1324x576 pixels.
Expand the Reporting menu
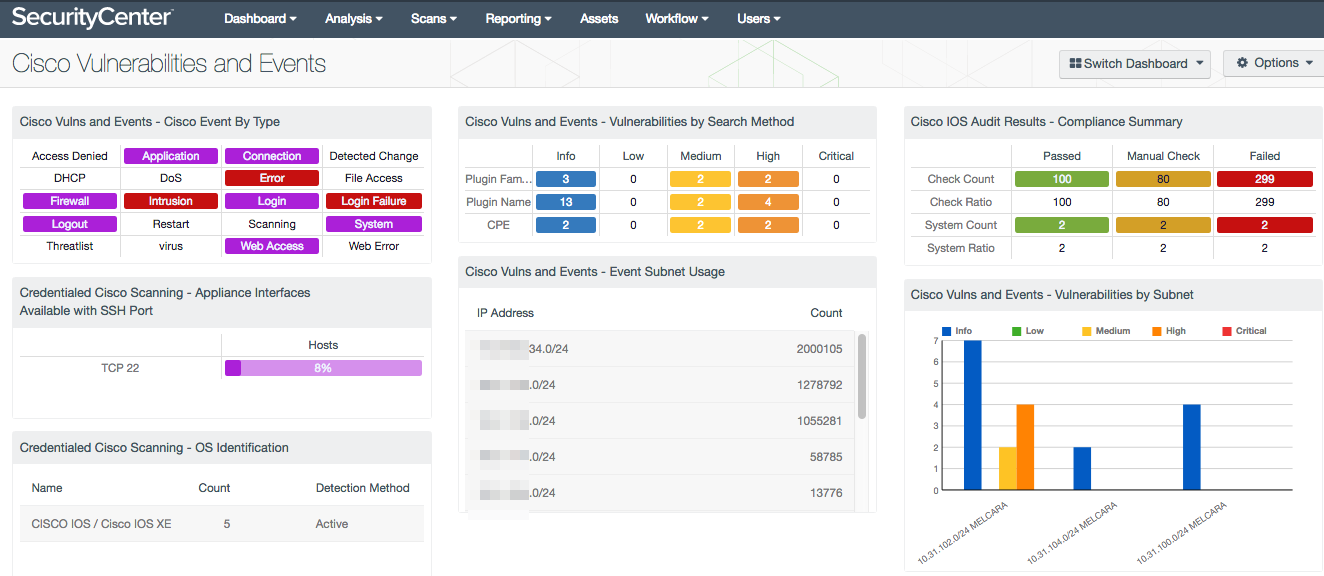click(519, 18)
